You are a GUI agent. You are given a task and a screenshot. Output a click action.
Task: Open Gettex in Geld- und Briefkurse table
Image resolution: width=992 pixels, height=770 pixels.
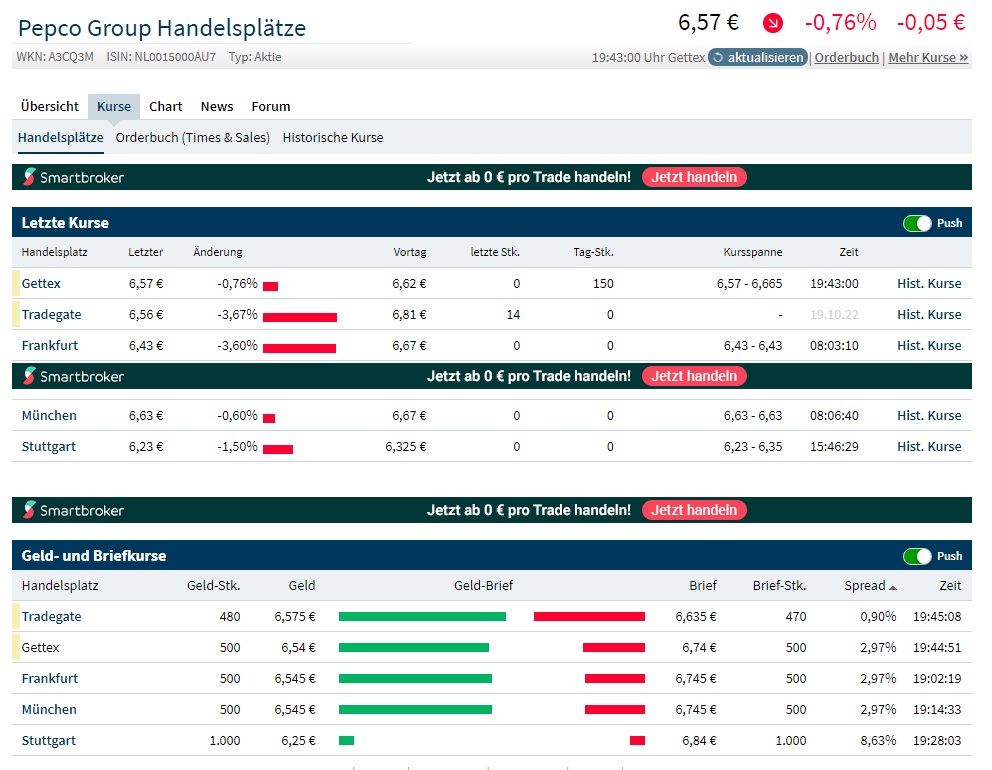tap(40, 647)
